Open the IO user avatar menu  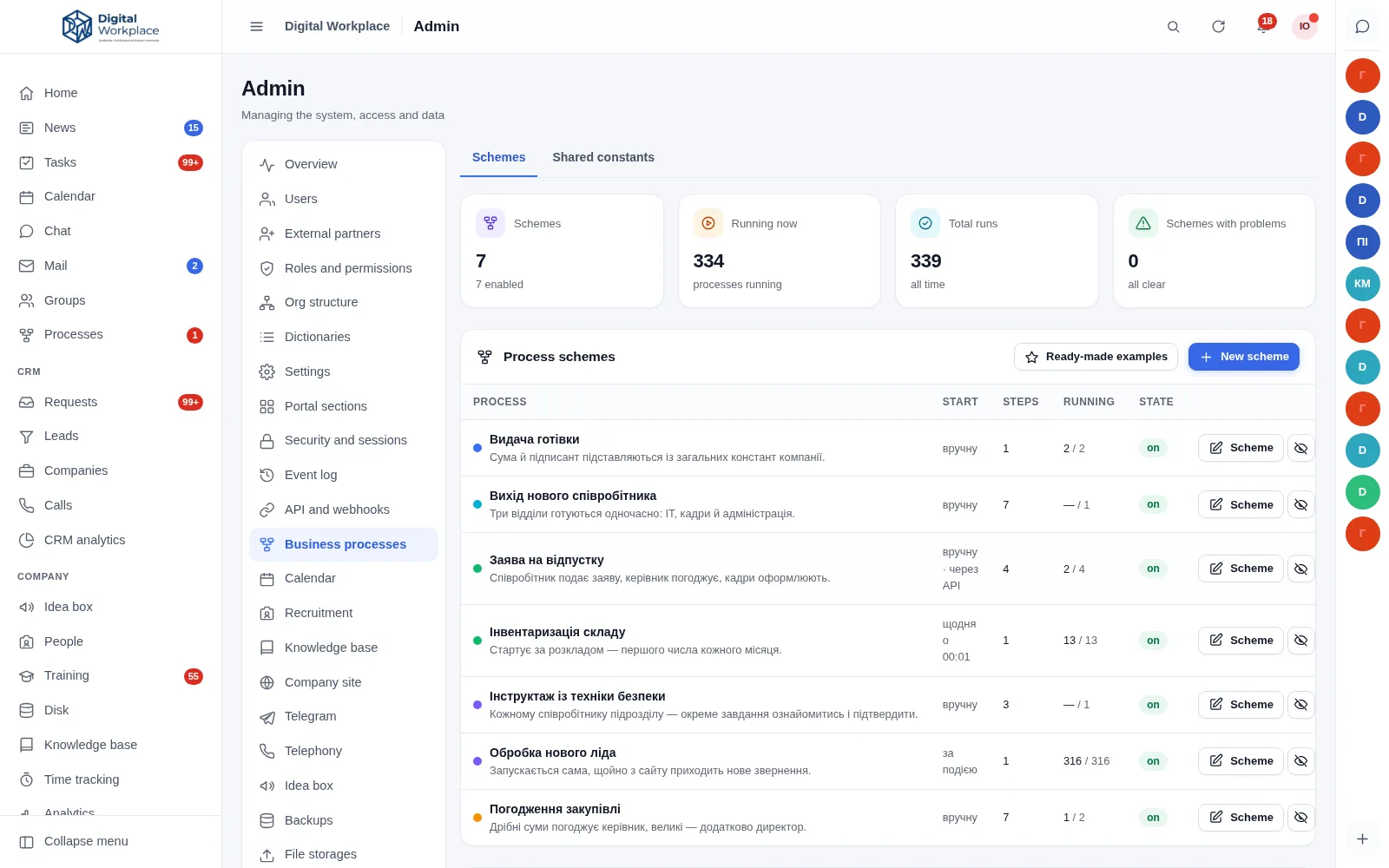(x=1304, y=27)
